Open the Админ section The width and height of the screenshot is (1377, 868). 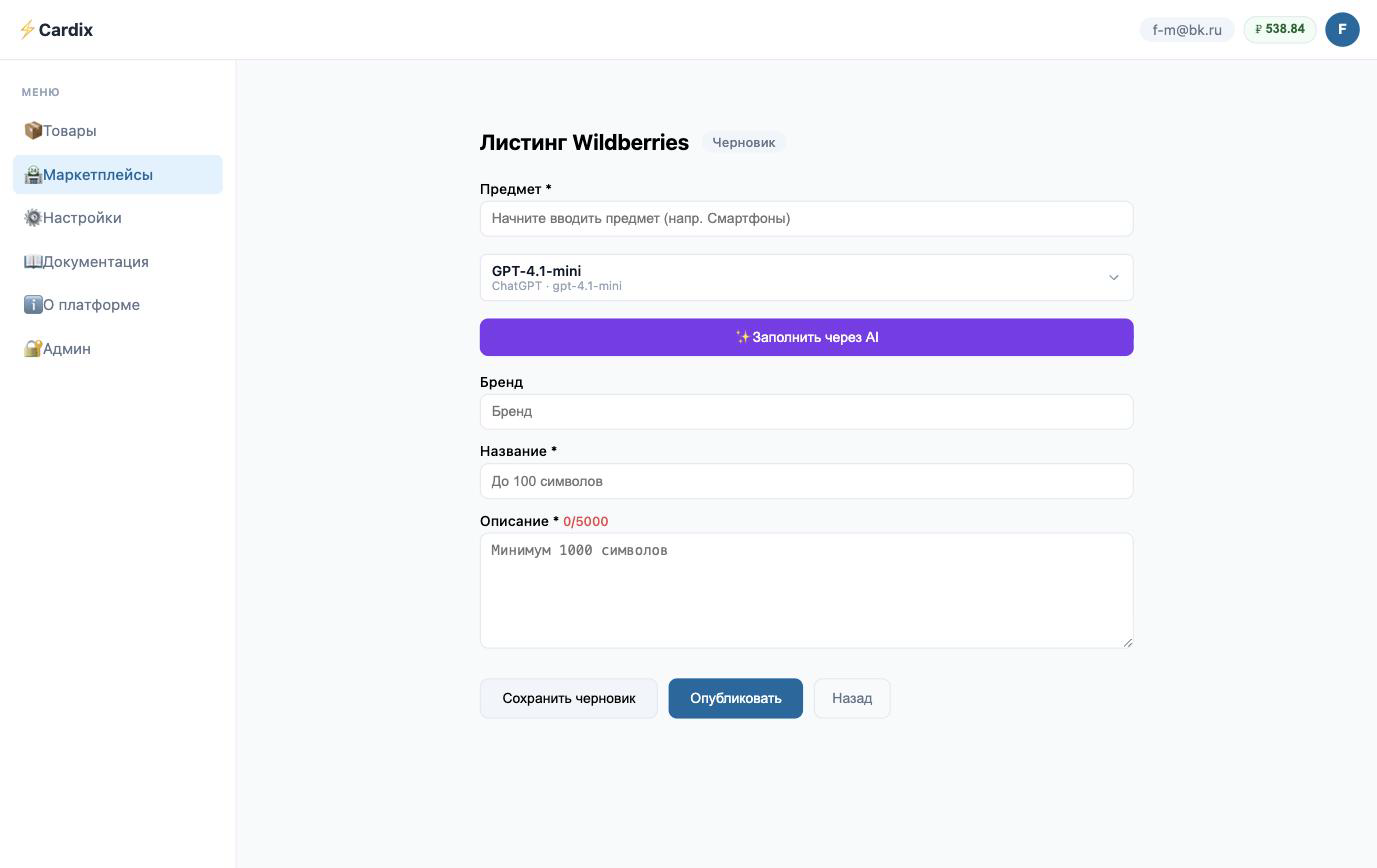click(x=117, y=349)
